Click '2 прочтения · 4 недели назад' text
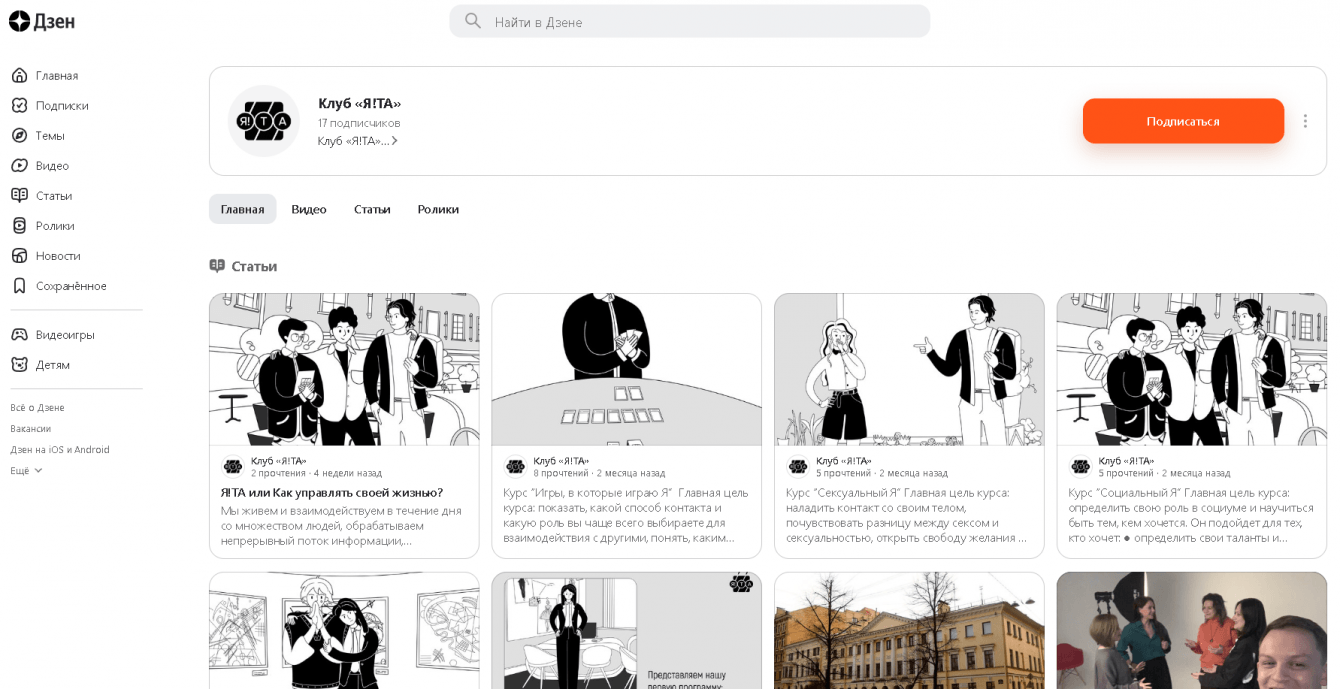The height and width of the screenshot is (689, 1340). point(316,473)
